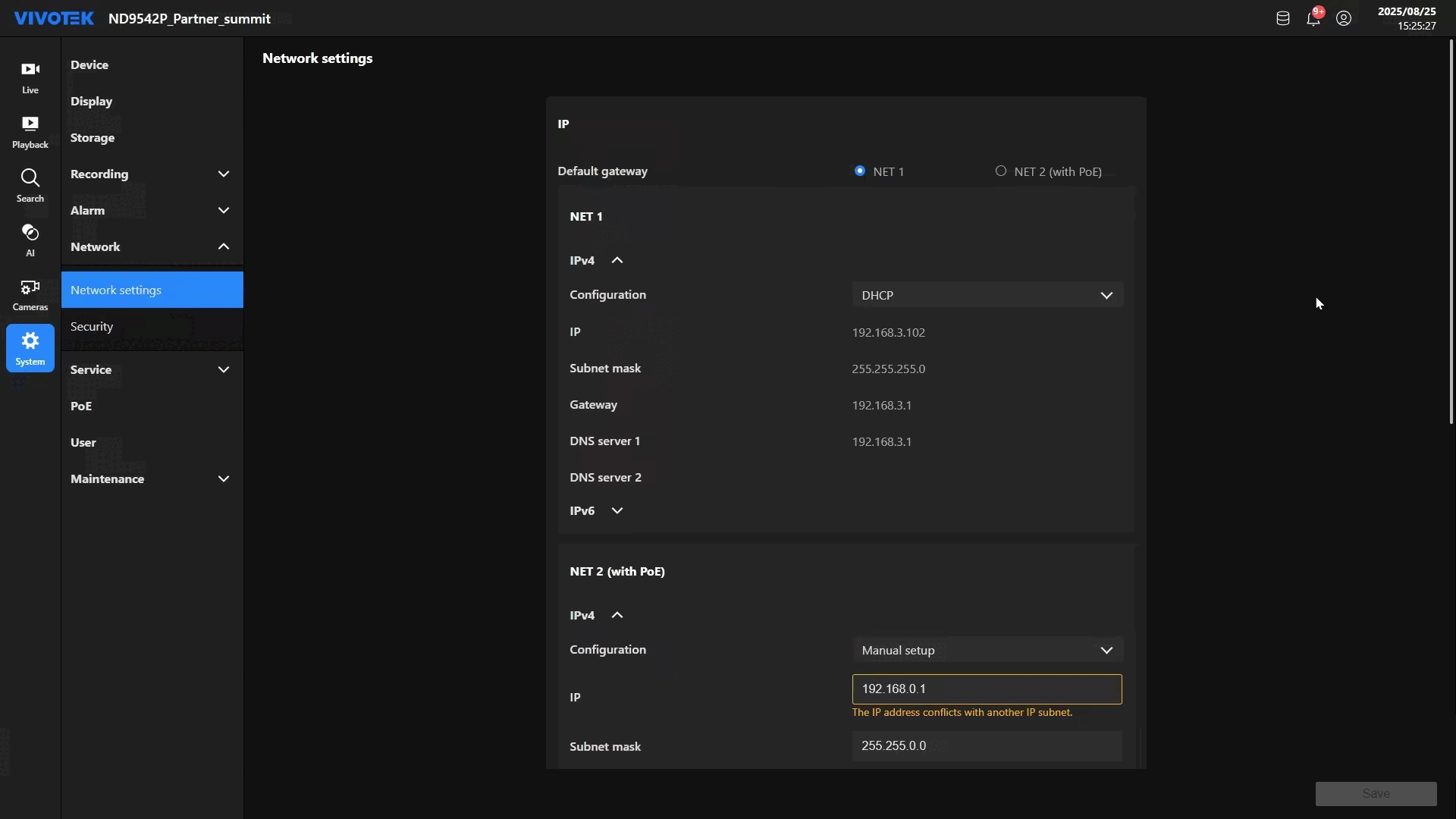The image size is (1456, 819).
Task: Open NET 1 Configuration DHCP dropdown
Action: (x=987, y=295)
